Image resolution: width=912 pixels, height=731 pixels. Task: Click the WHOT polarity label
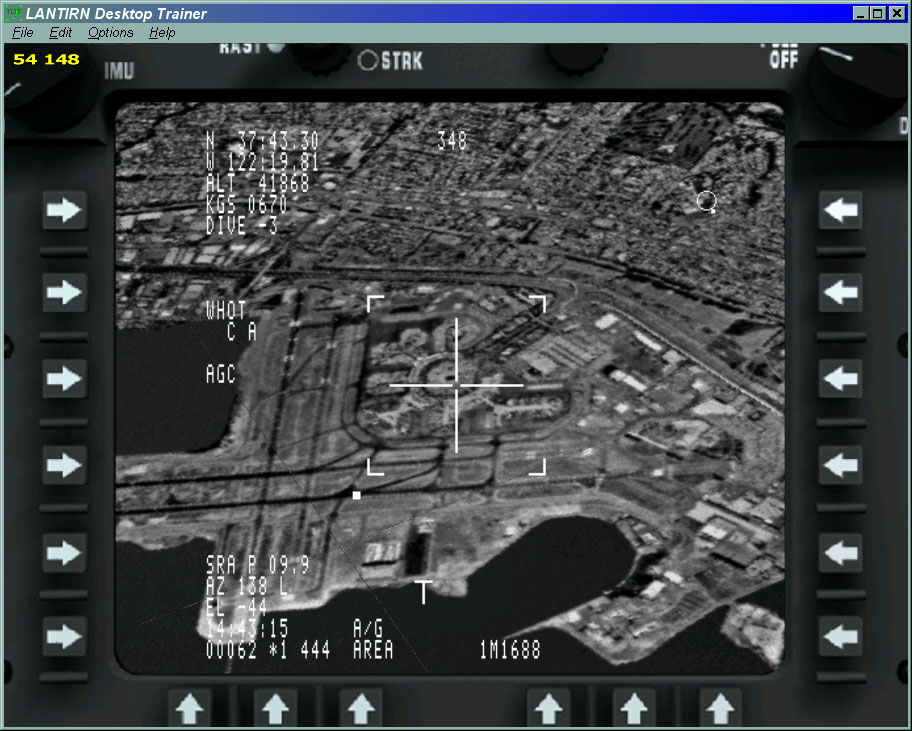tap(226, 311)
